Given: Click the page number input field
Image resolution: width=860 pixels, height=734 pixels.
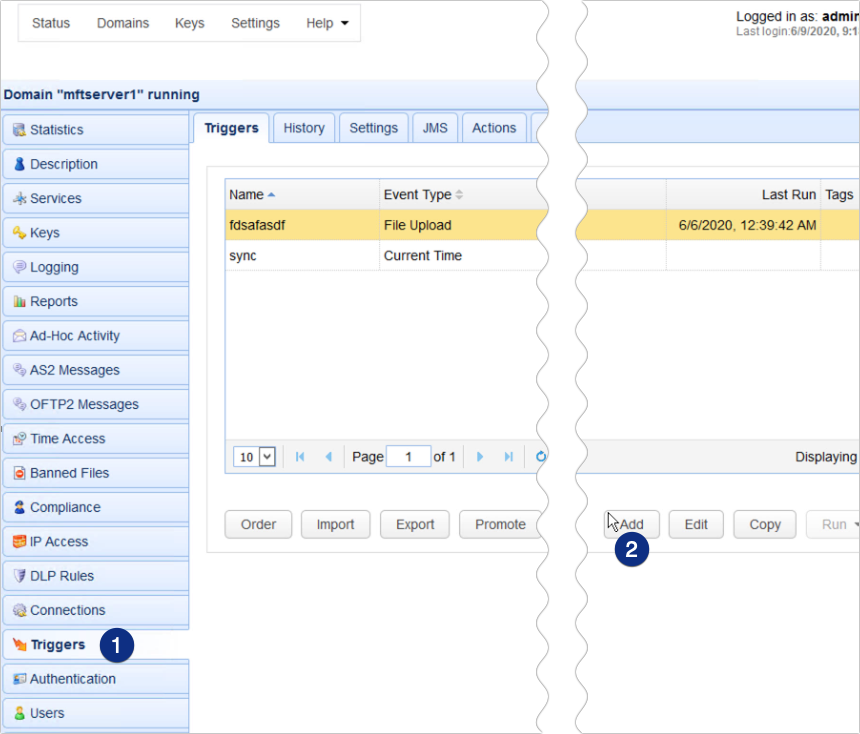Looking at the screenshot, I should pyautogui.click(x=408, y=456).
